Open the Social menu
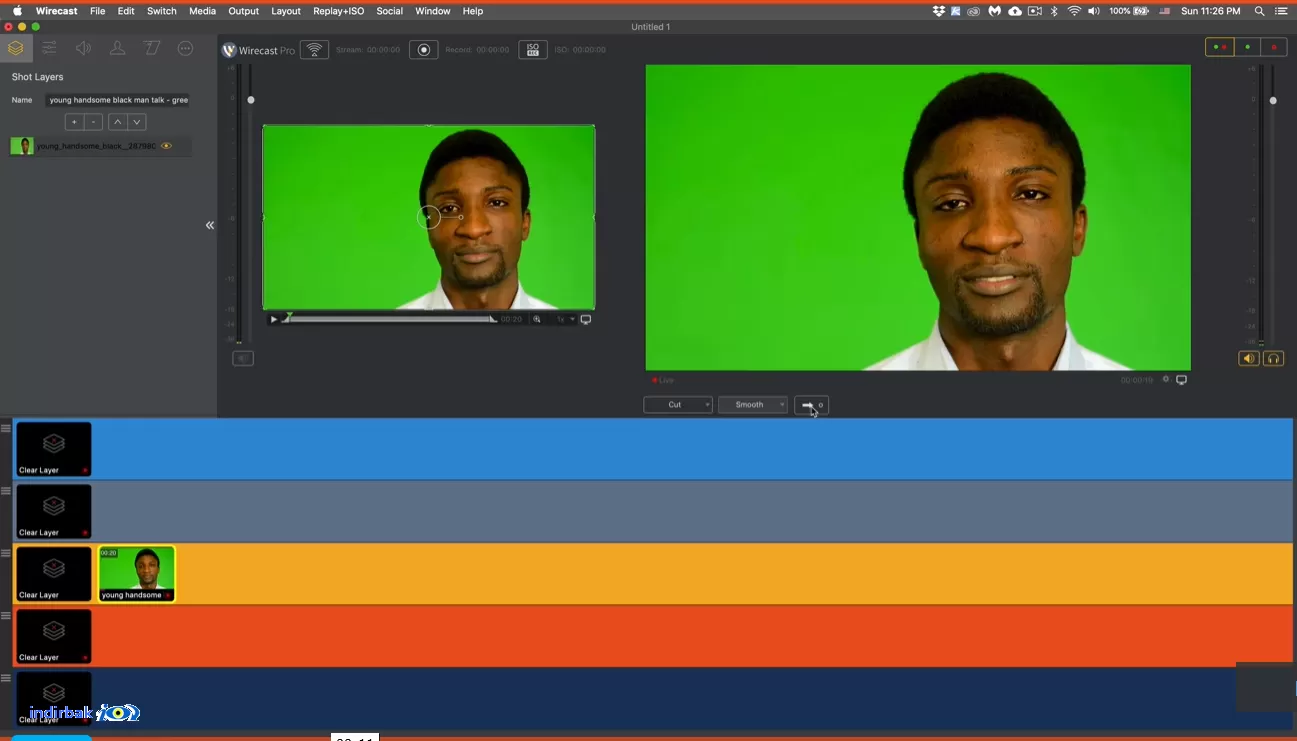This screenshot has height=741, width=1297. (390, 11)
